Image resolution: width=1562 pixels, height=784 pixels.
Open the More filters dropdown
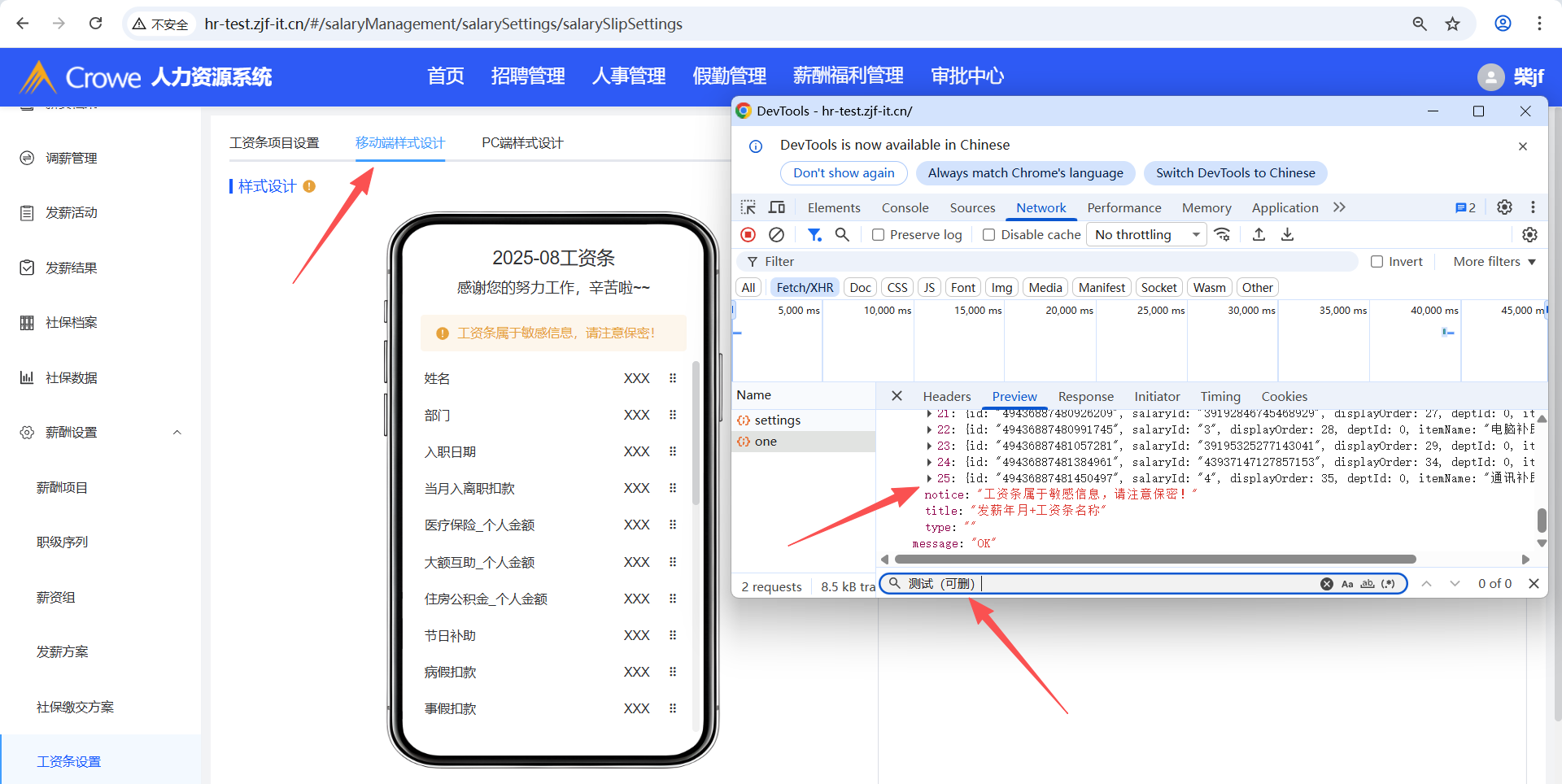(x=1494, y=261)
